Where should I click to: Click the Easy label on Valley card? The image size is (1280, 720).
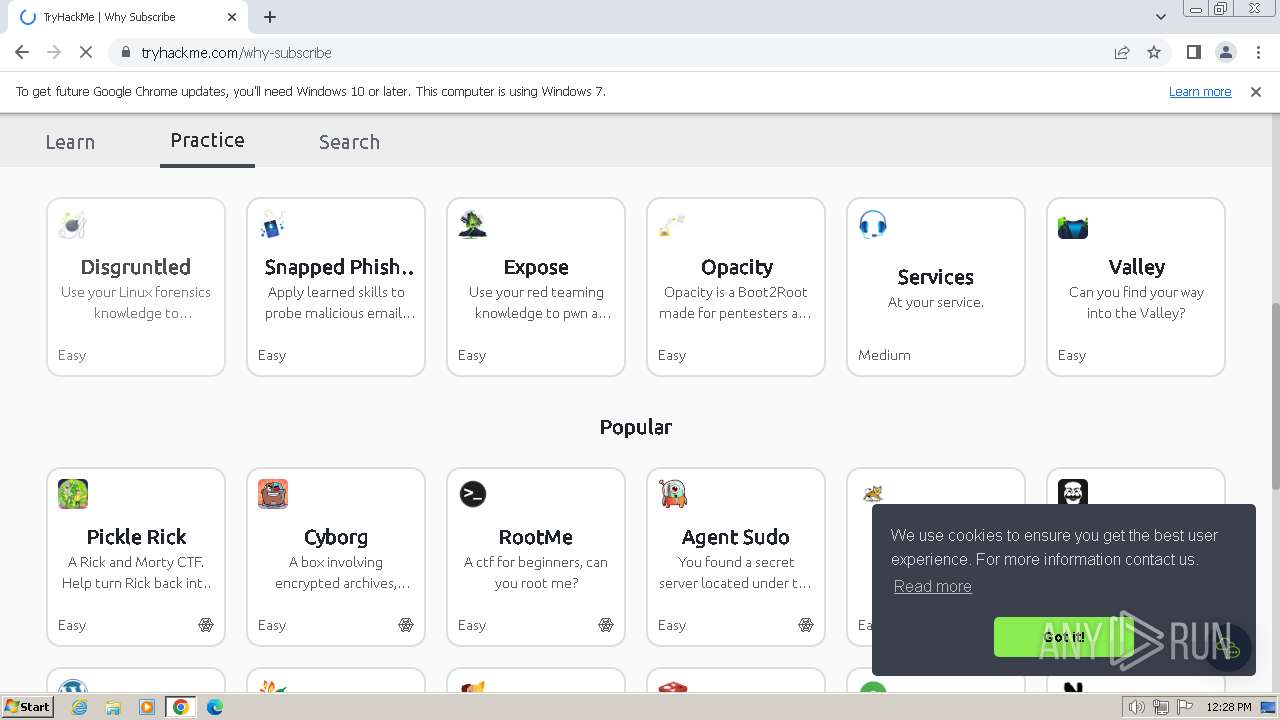tap(1072, 355)
